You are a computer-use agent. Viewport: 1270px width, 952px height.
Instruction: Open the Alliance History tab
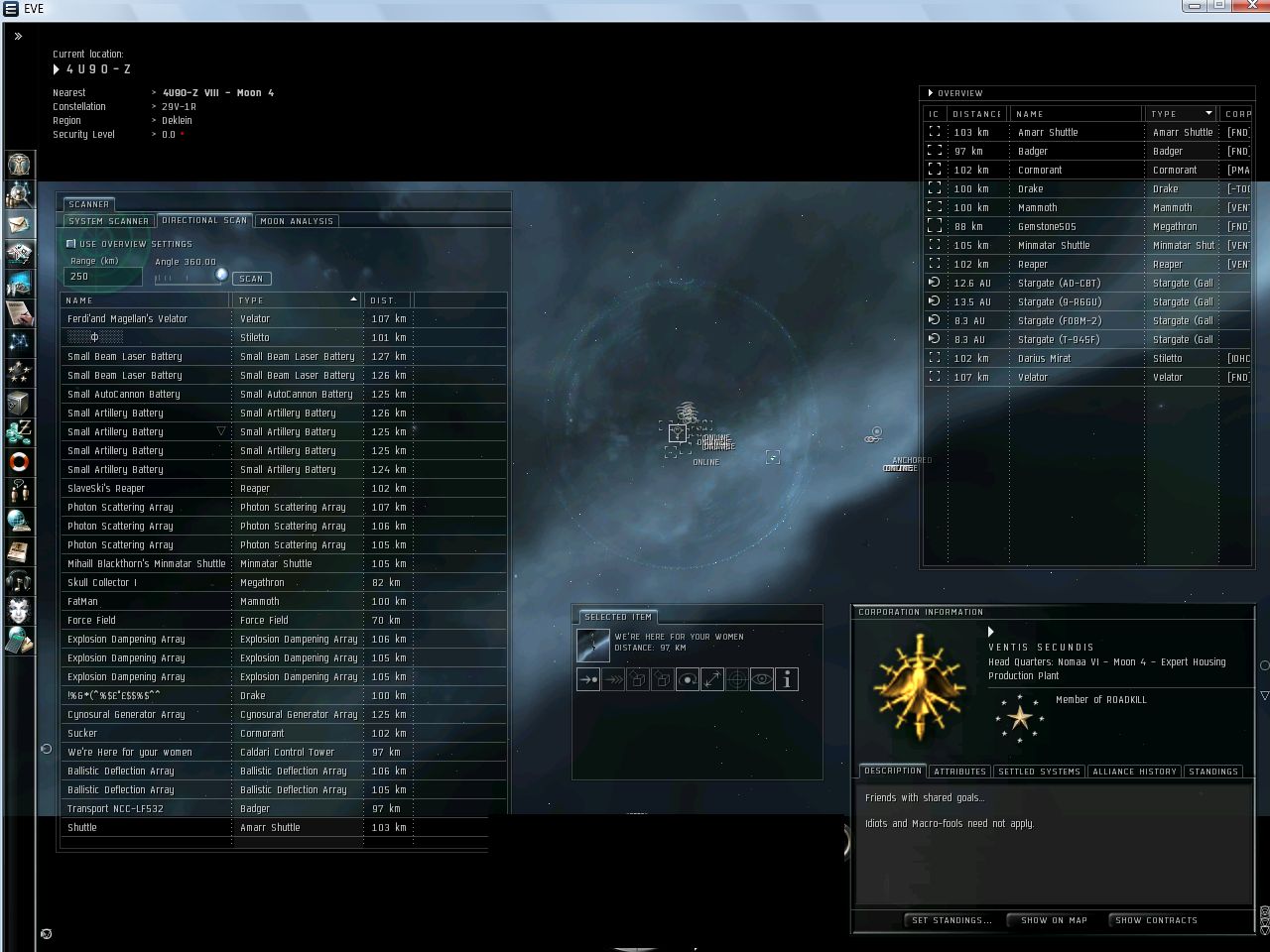pyautogui.click(x=1134, y=772)
